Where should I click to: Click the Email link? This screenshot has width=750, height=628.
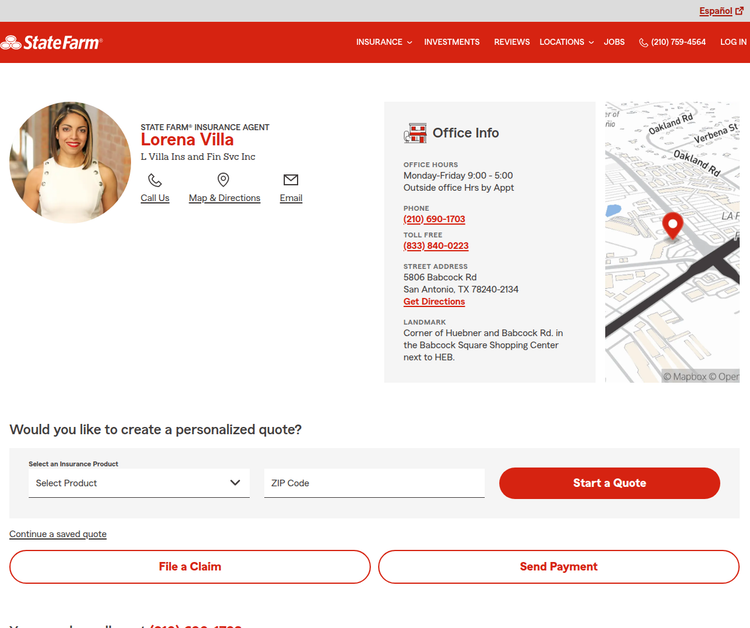[291, 198]
